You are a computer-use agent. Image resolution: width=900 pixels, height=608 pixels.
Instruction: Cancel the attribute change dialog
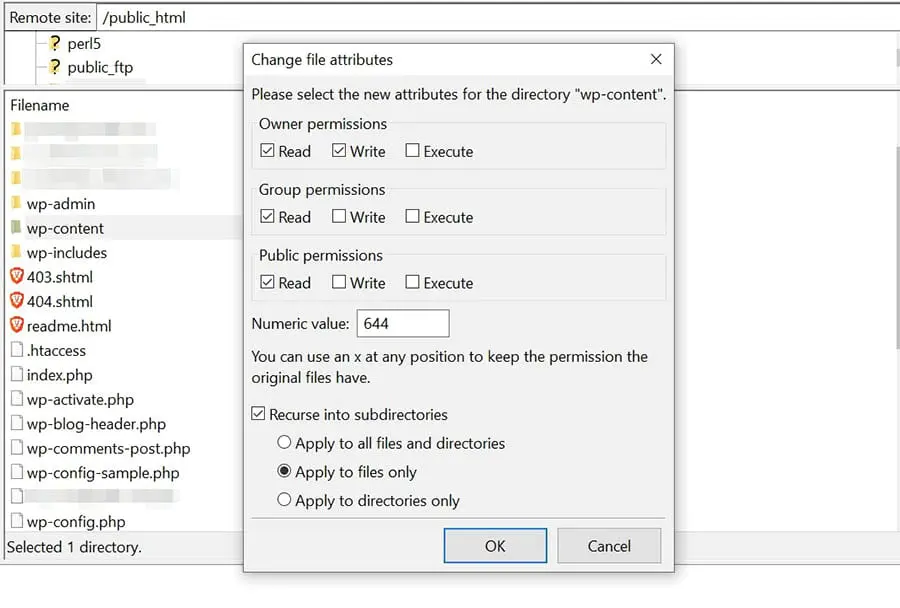[609, 546]
